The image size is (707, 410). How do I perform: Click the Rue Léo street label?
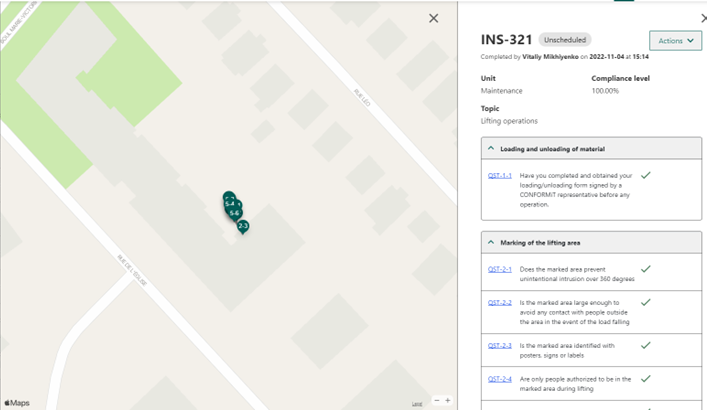point(362,98)
